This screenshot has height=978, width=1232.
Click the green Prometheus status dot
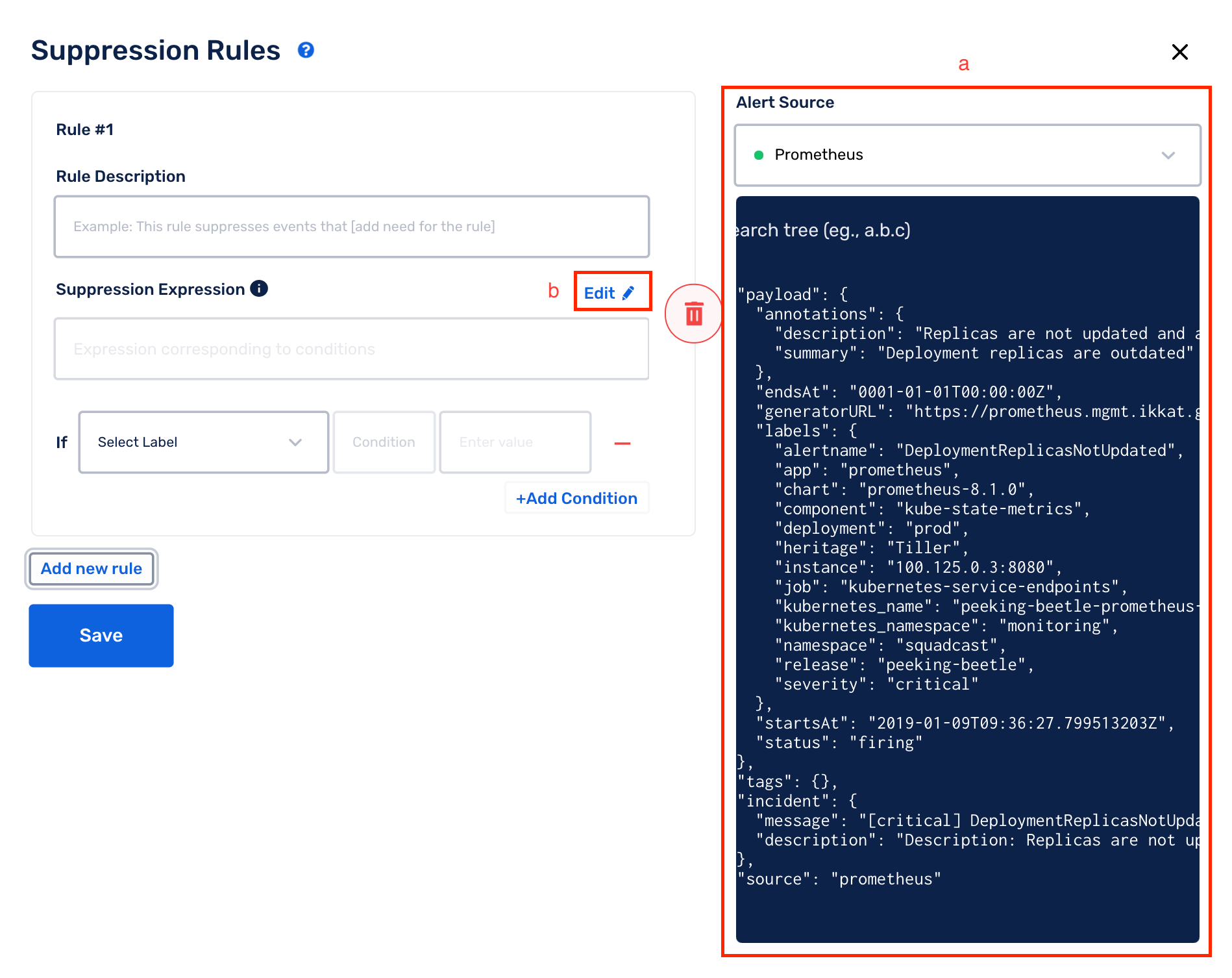(x=758, y=155)
